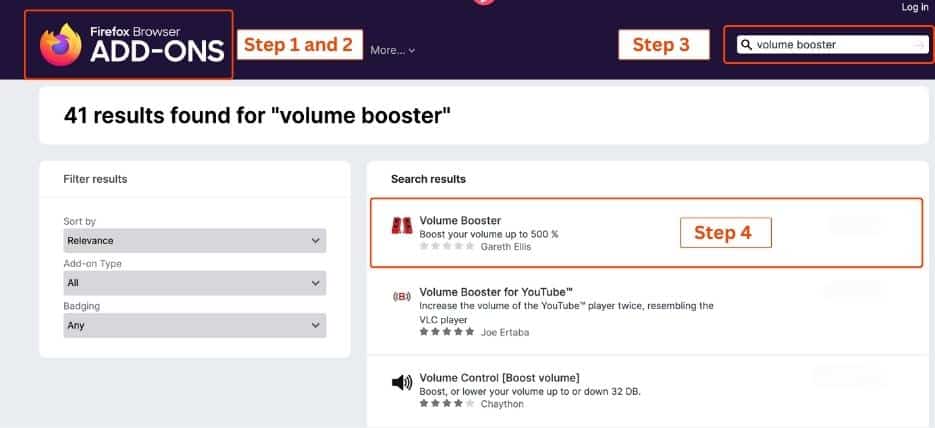Click the Volume Booster for YouTube icon
Viewport: 935px width, 428px height.
pos(401,298)
